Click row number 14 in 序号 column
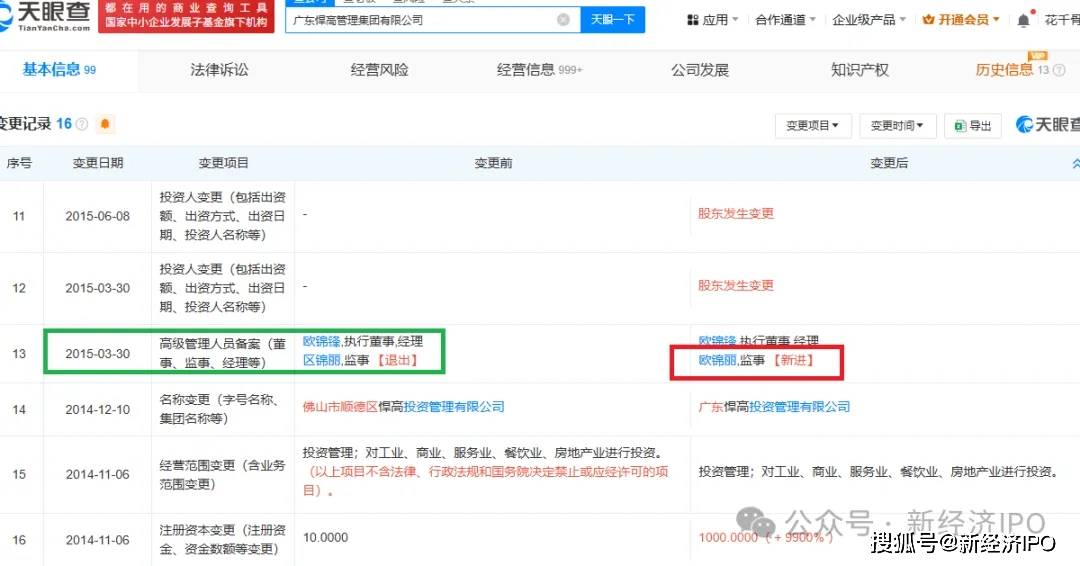 (x=19, y=410)
